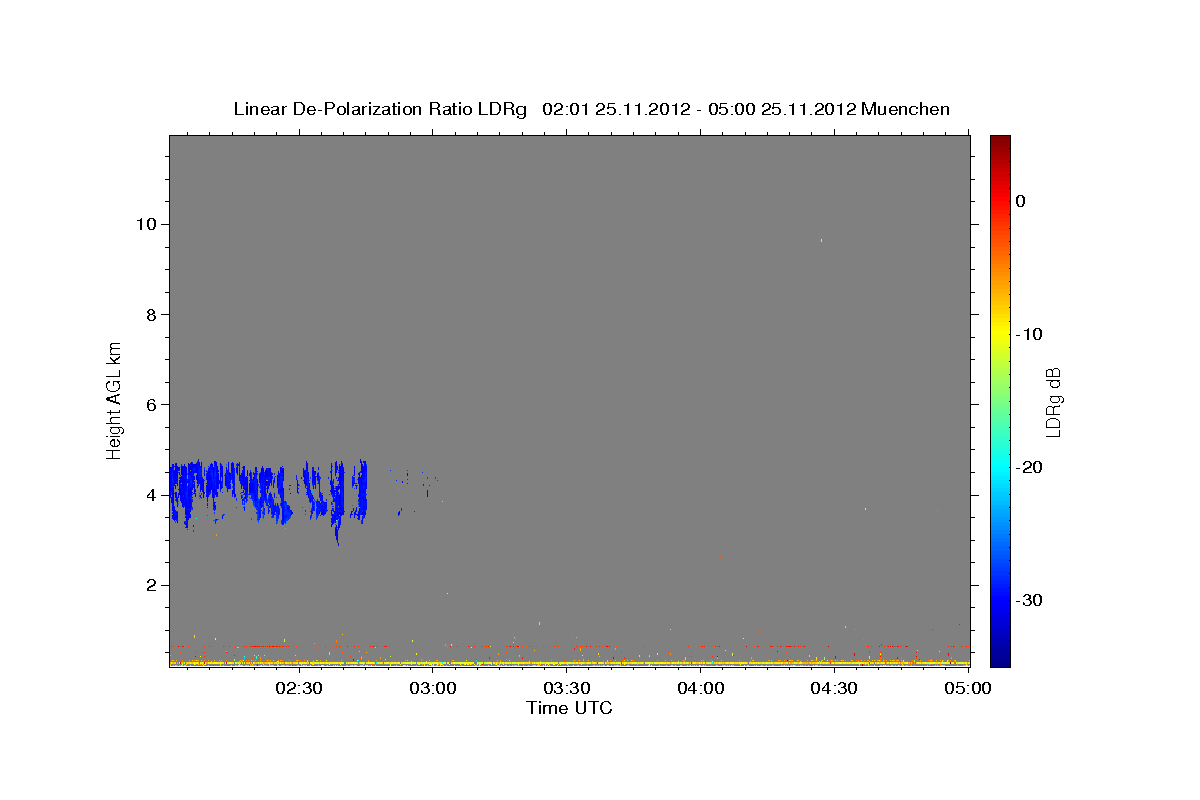Click the 03:30 time tick label
Image resolution: width=1200 pixels, height=800 pixels.
click(x=567, y=689)
